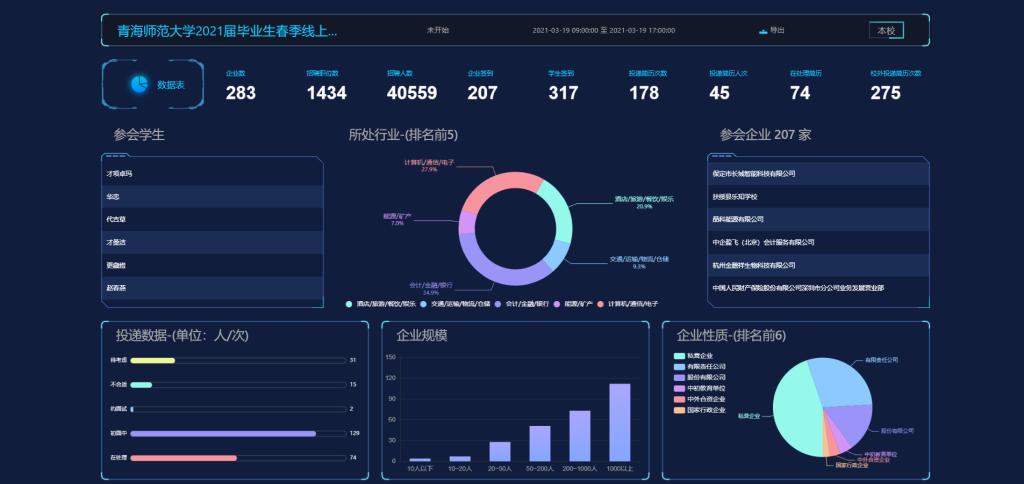This screenshot has width=1024, height=484.
Task: Click the pie chart icon beside 数据表
Action: pyautogui.click(x=139, y=84)
